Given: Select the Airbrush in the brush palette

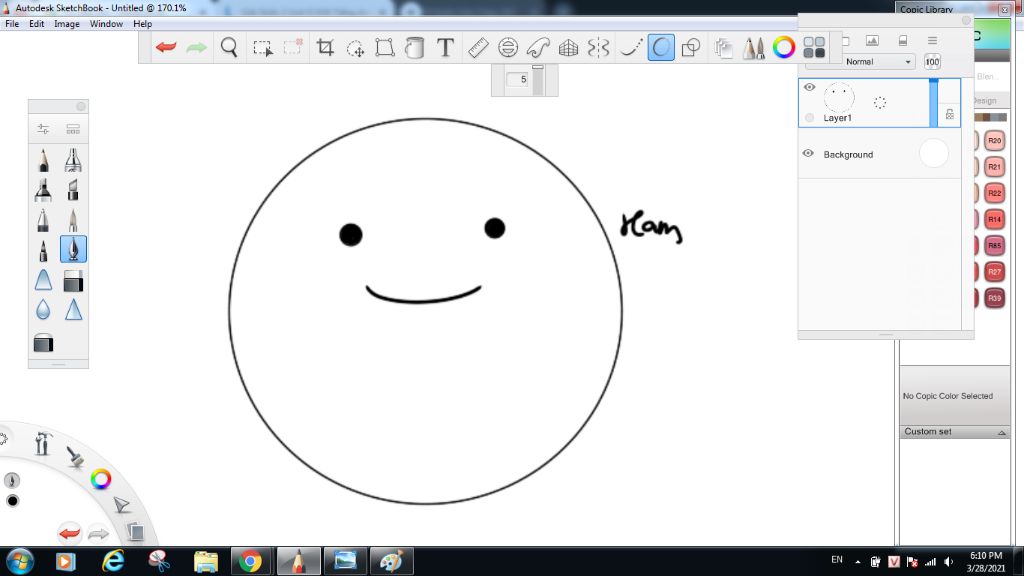Looking at the screenshot, I should coord(73,159).
